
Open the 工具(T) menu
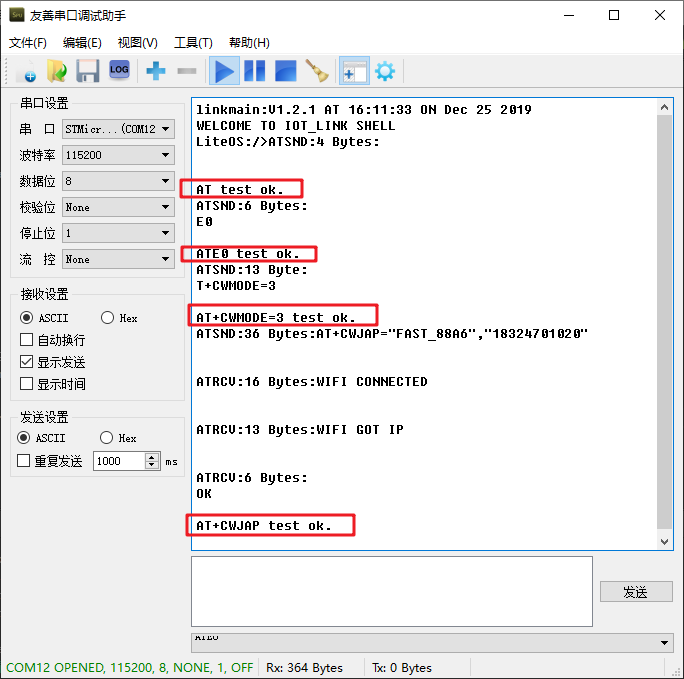click(193, 43)
